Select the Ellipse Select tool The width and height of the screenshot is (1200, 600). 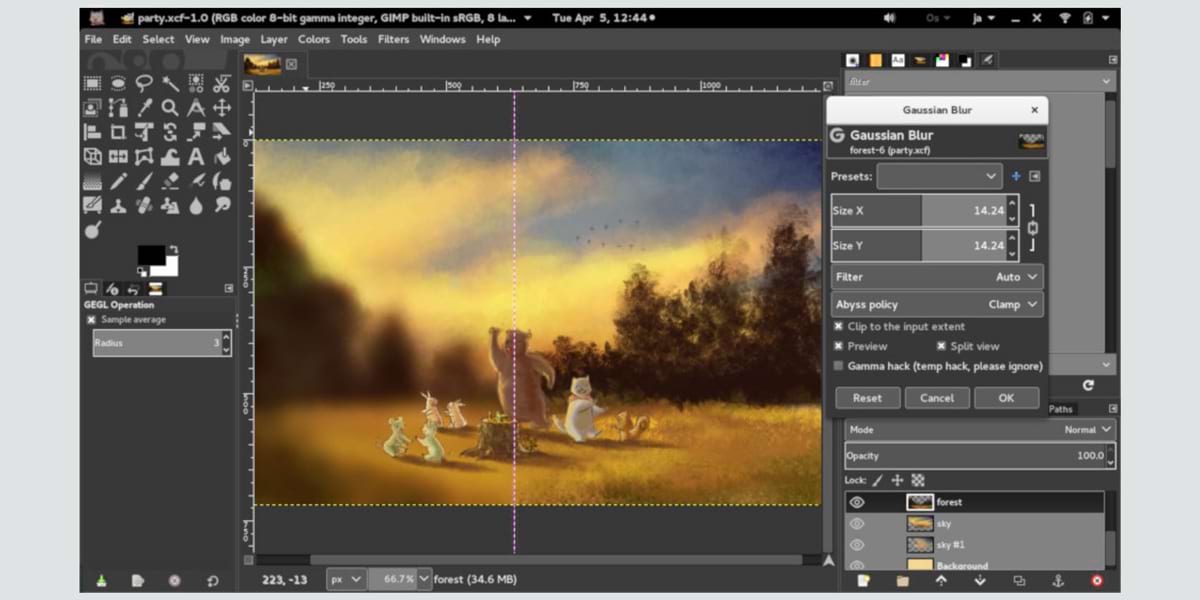118,84
